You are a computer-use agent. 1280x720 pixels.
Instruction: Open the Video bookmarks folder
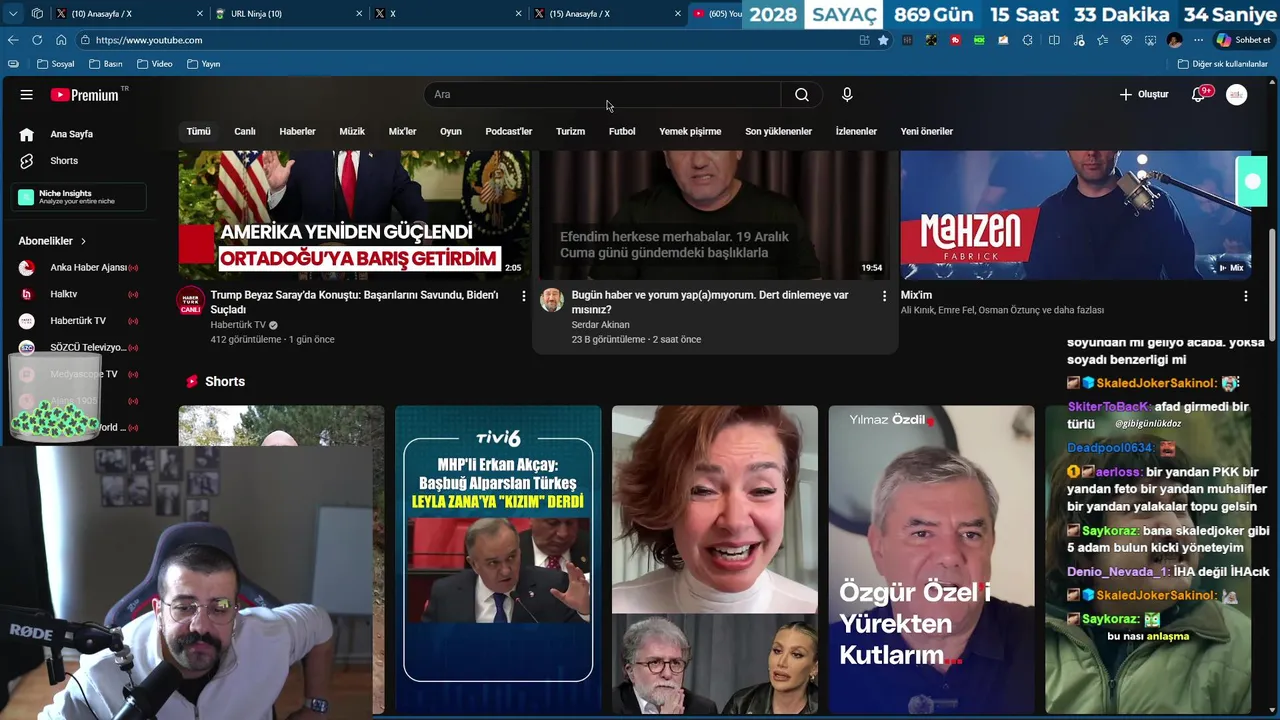point(155,64)
